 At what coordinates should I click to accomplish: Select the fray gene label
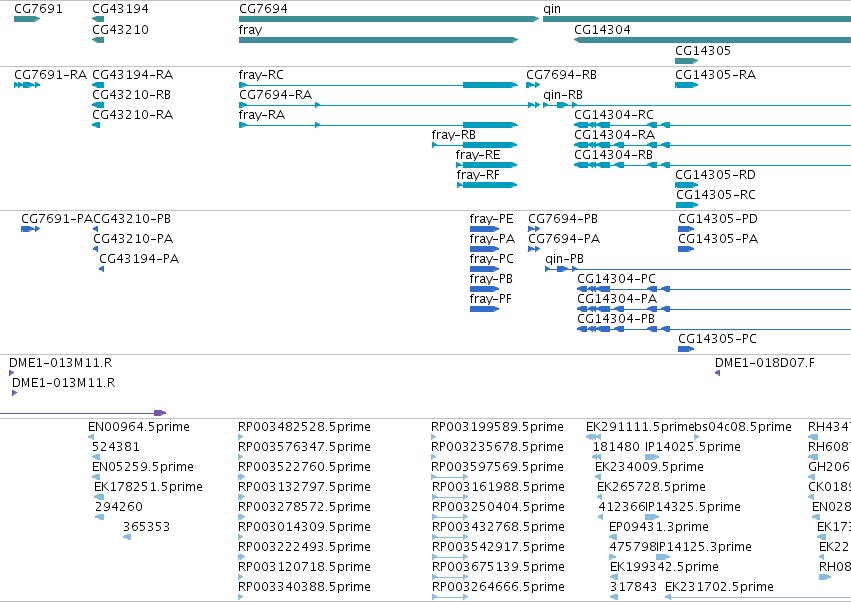point(250,29)
